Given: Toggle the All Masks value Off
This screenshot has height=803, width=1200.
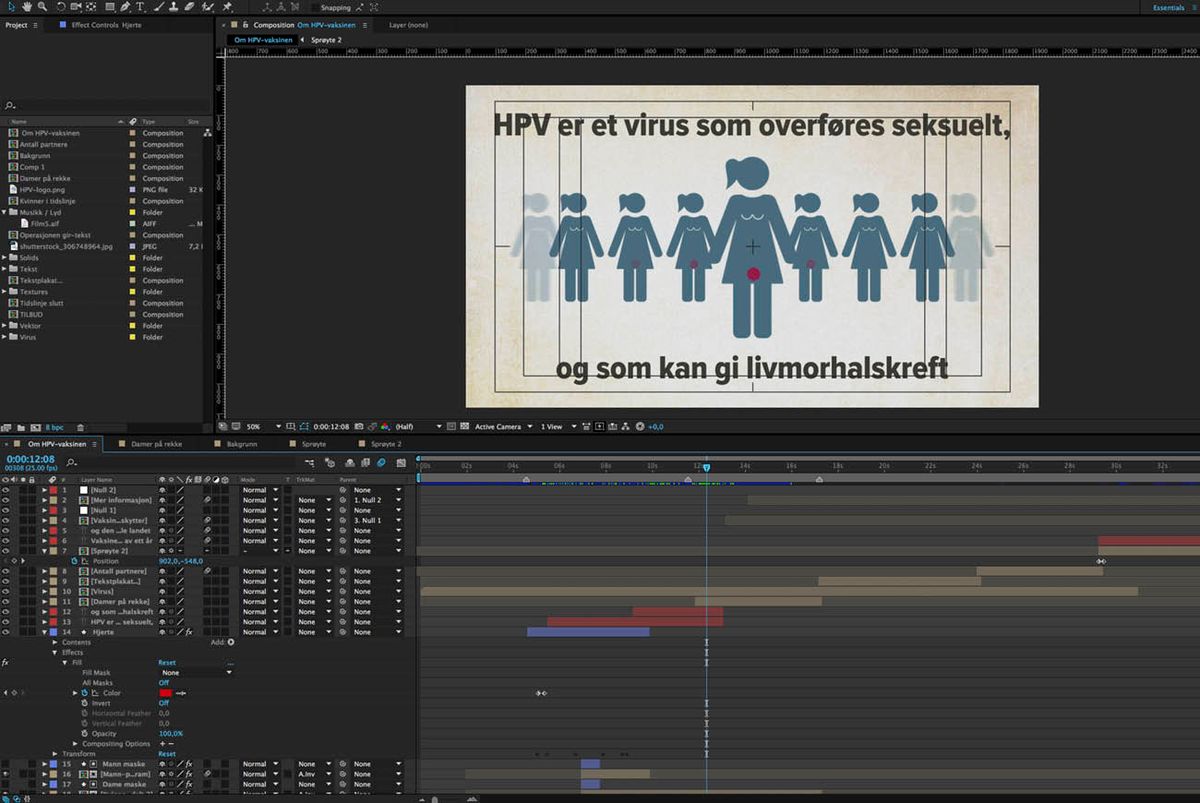Looking at the screenshot, I should click(x=164, y=683).
